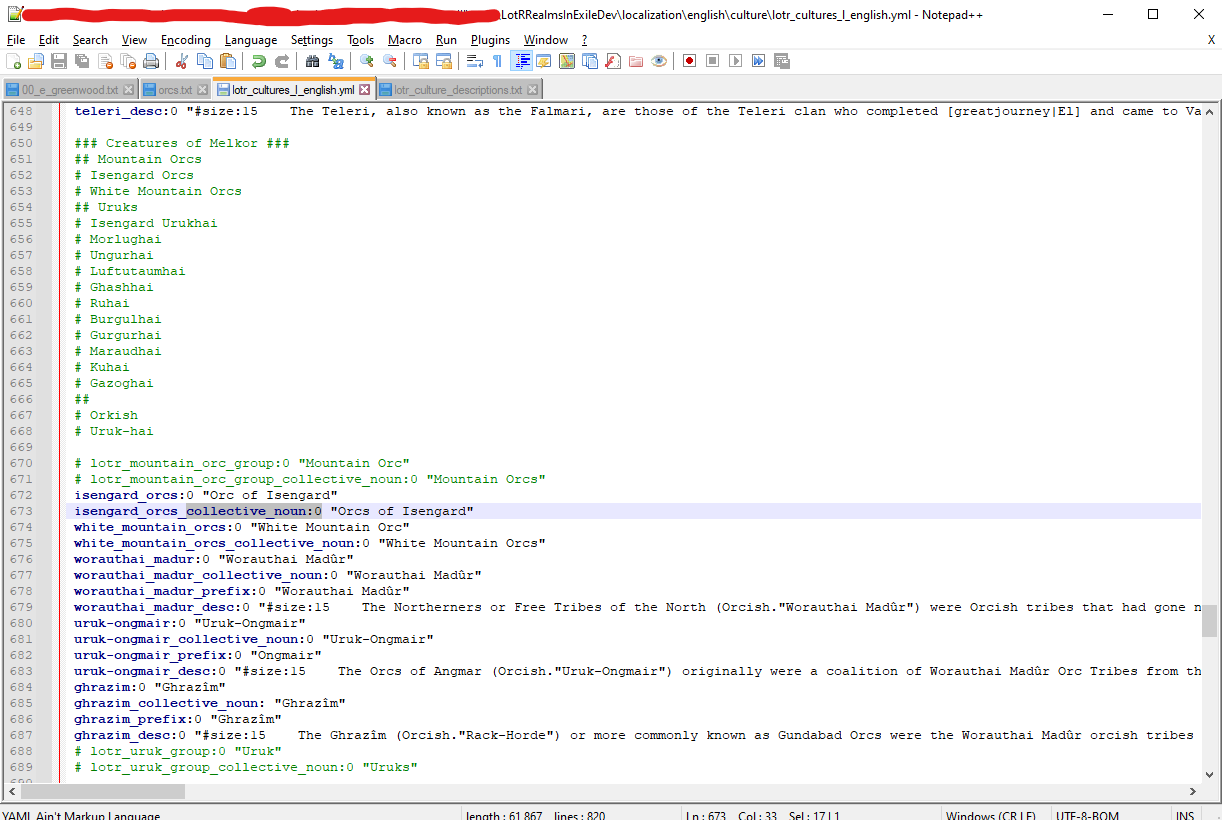Open the File menu

16,40
